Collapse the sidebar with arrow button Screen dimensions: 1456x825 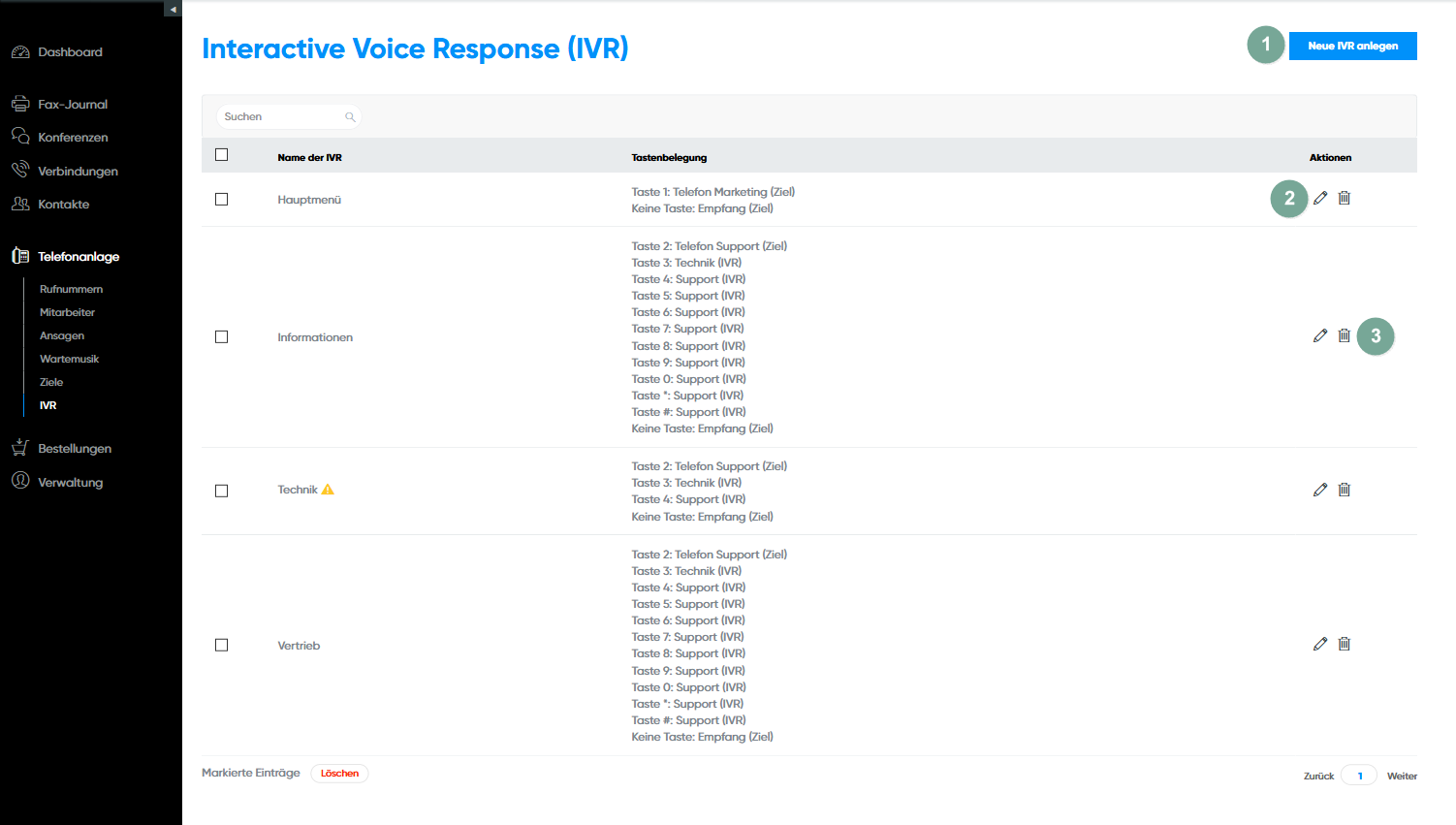click(173, 9)
